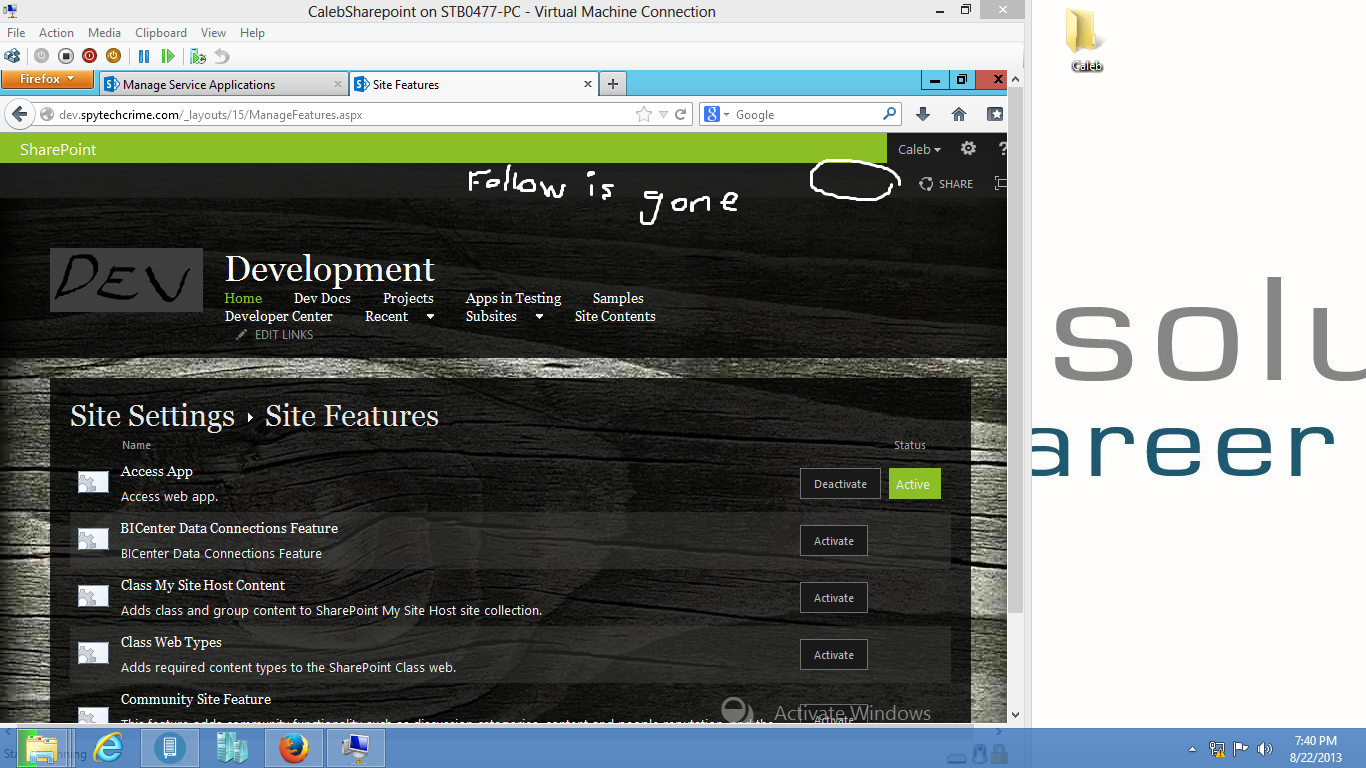This screenshot has height=768, width=1366.
Task: Go to the Home navigation link
Action: pyautogui.click(x=243, y=298)
